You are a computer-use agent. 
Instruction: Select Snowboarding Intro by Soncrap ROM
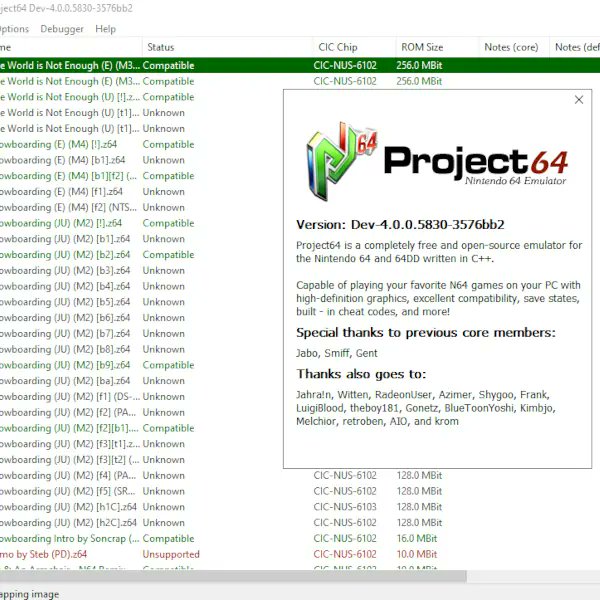[70, 539]
